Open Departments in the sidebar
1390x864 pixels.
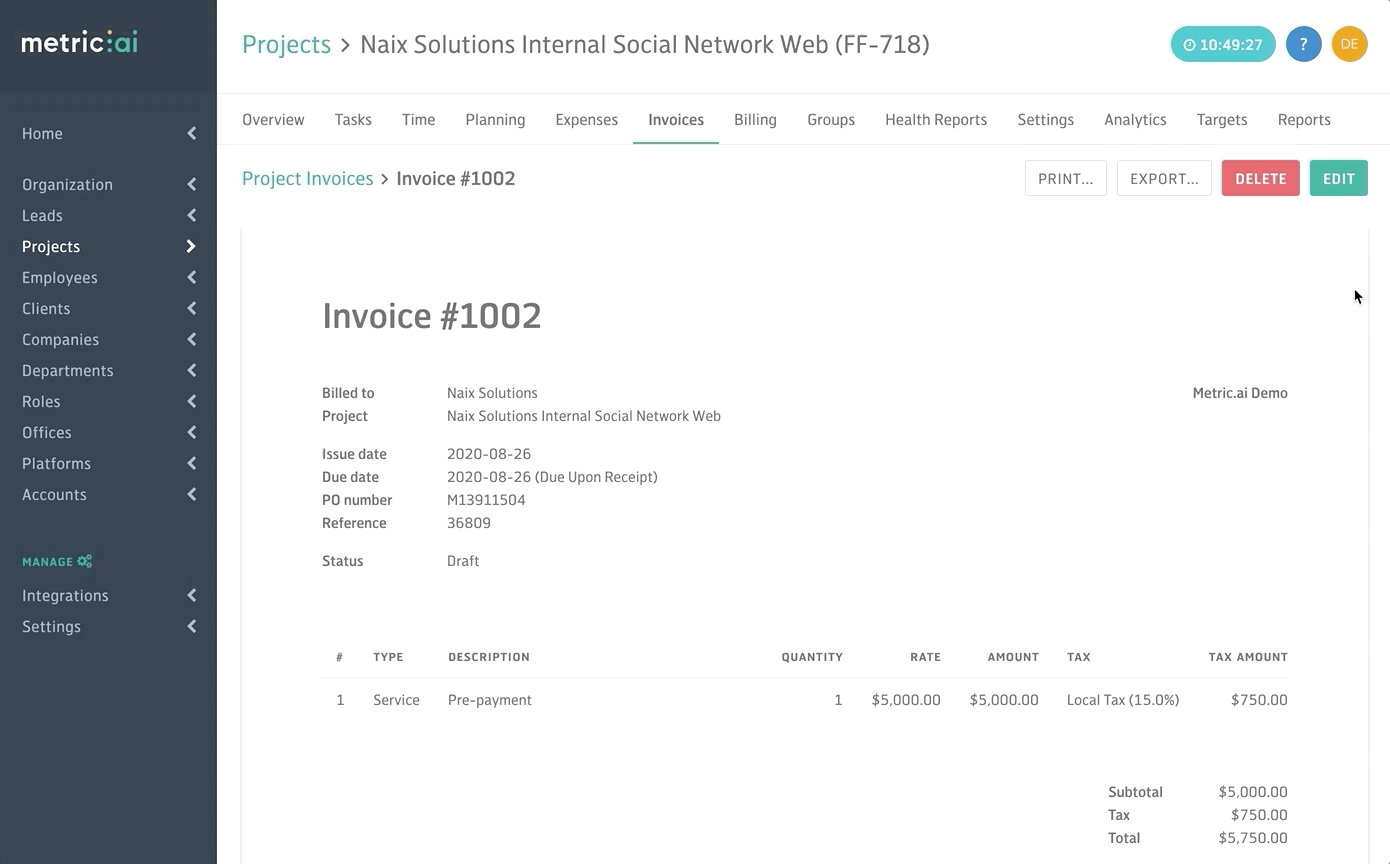(x=68, y=370)
